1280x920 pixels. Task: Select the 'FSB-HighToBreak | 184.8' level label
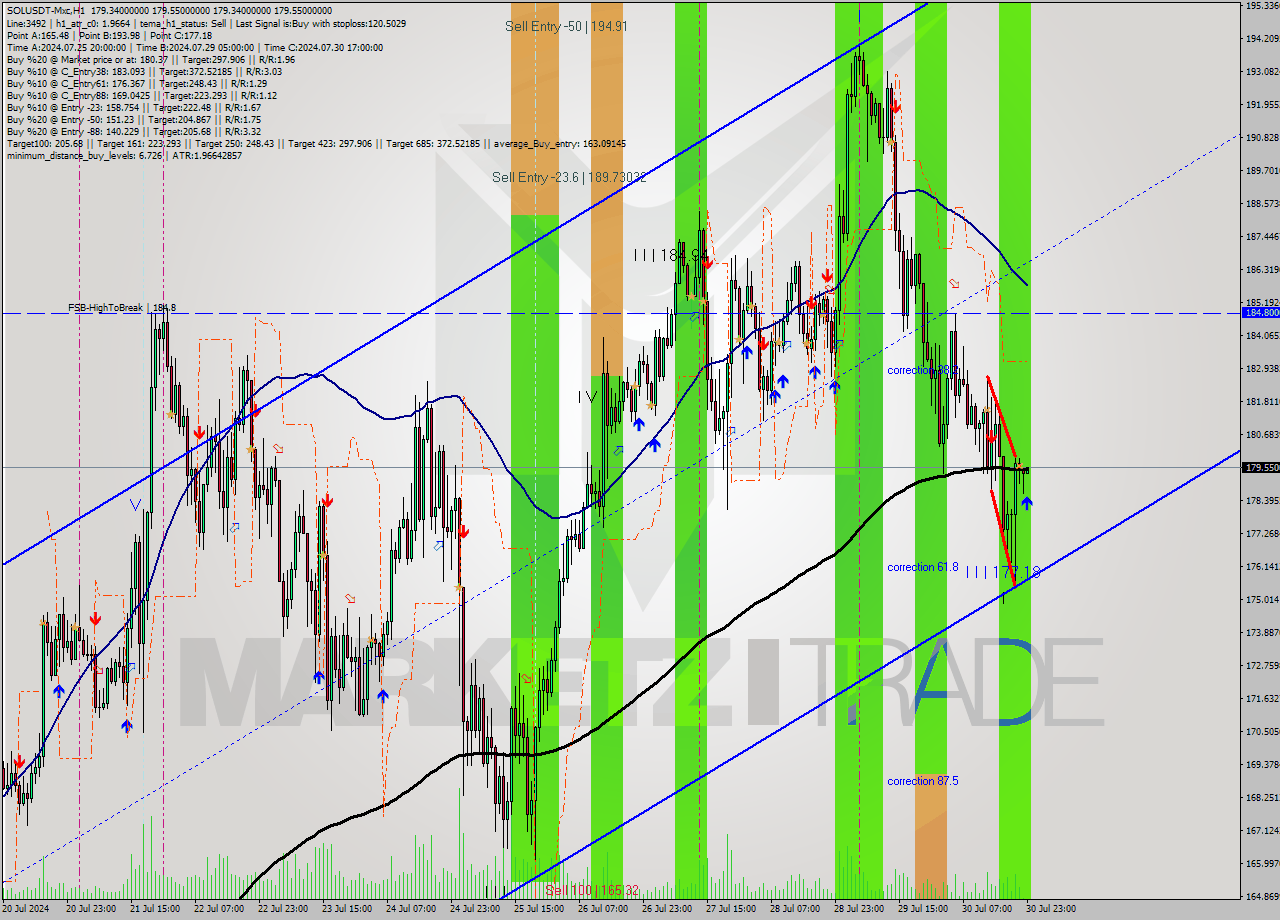click(x=122, y=307)
